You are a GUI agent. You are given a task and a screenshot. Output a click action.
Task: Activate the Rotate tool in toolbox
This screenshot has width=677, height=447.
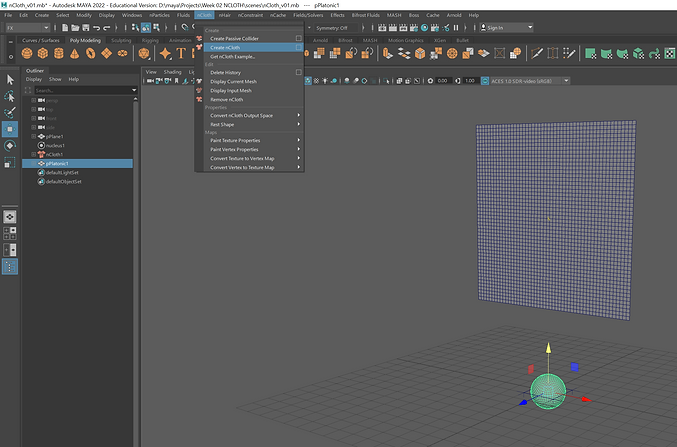(10, 146)
